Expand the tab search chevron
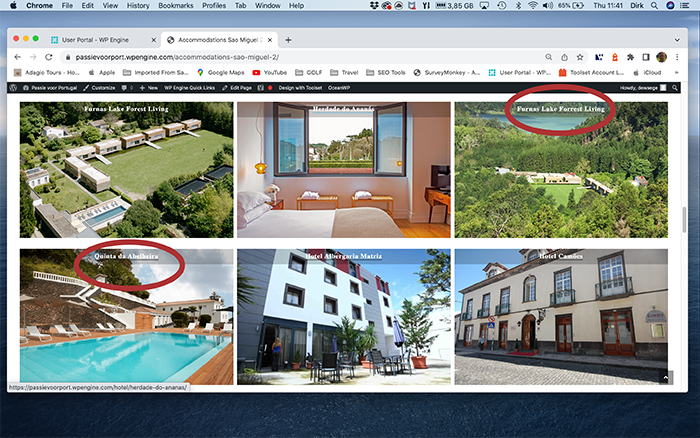The height and width of the screenshot is (438, 700). [677, 40]
